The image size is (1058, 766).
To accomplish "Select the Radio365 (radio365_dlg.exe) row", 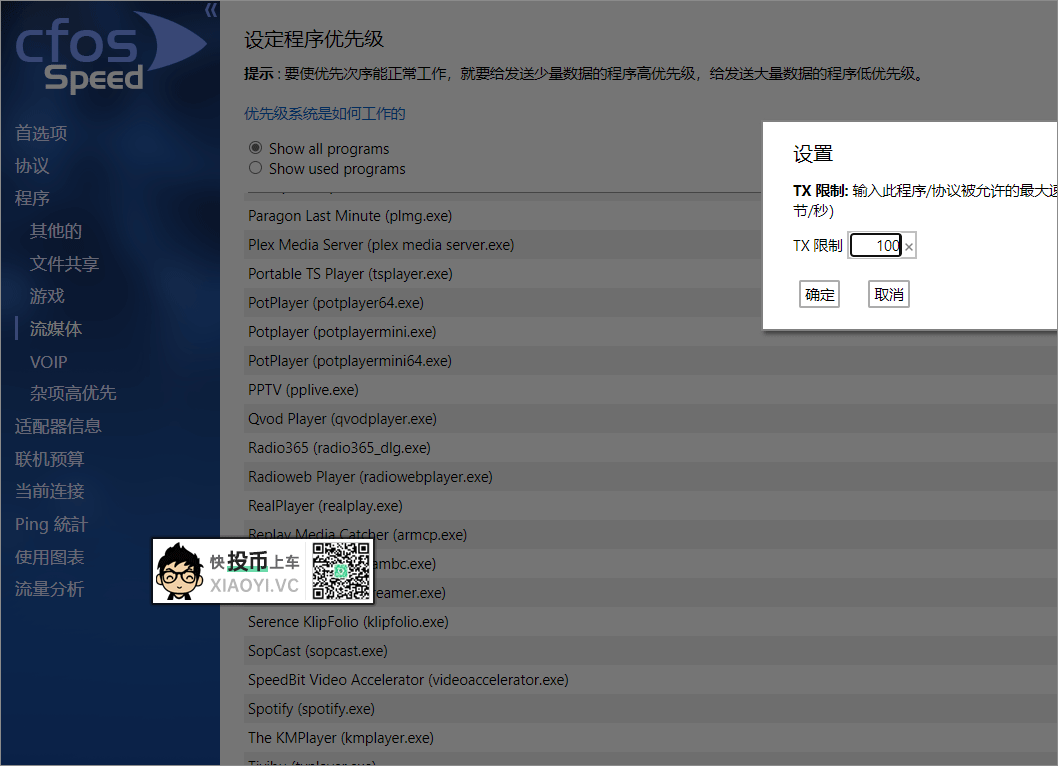I will (x=650, y=448).
